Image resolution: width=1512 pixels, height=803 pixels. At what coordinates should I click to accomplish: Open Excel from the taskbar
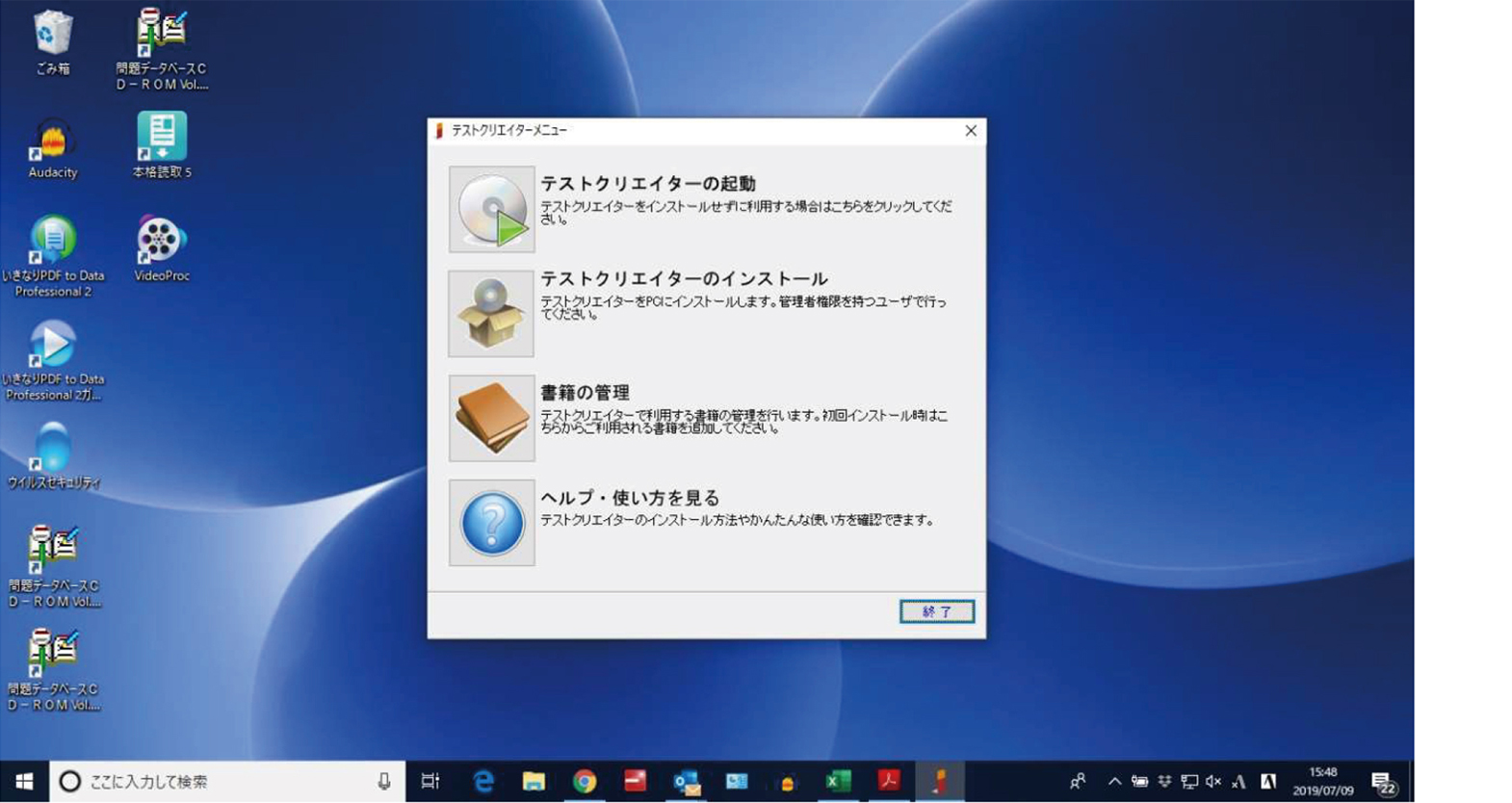point(838,782)
